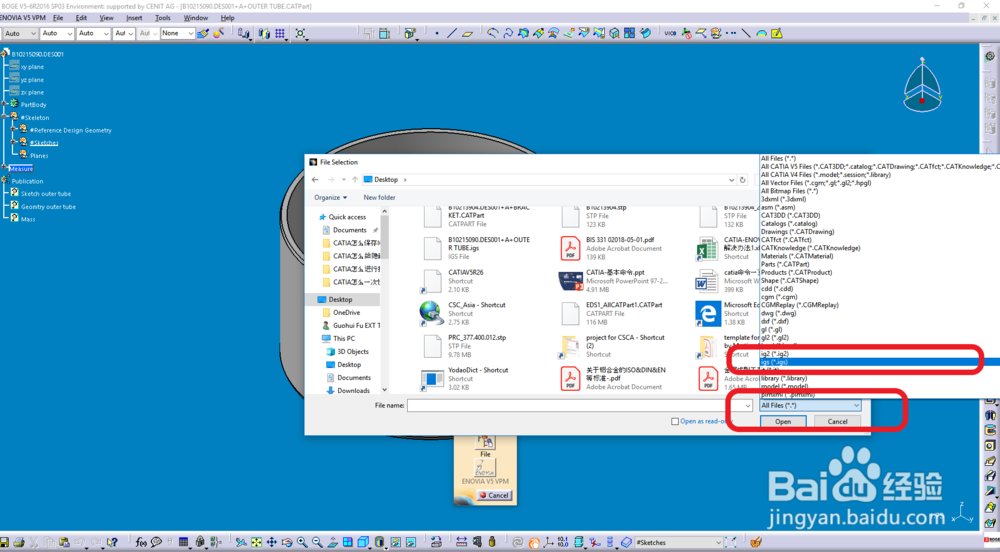The width and height of the screenshot is (1000, 552).
Task: Open the What's This help icon
Action: point(112,542)
